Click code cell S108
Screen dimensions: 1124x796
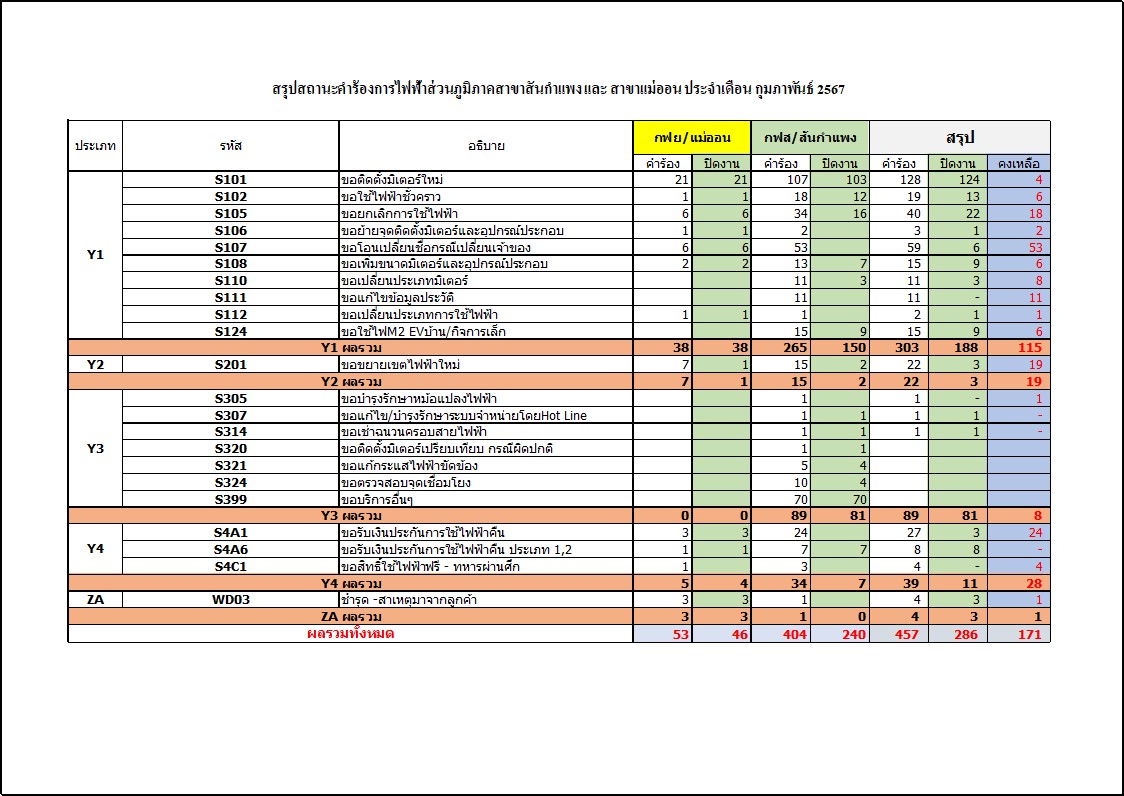coord(231,264)
